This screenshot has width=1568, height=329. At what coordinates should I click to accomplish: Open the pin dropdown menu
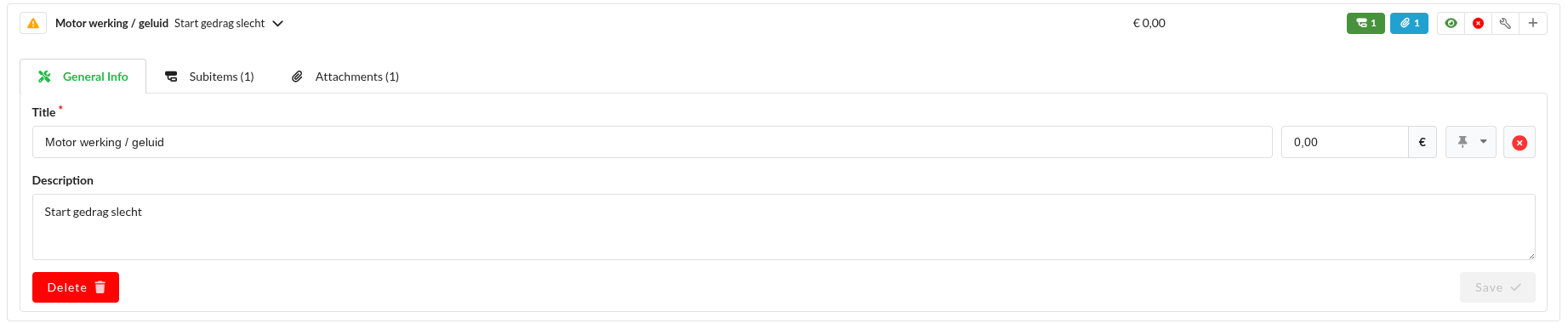coord(1471,142)
